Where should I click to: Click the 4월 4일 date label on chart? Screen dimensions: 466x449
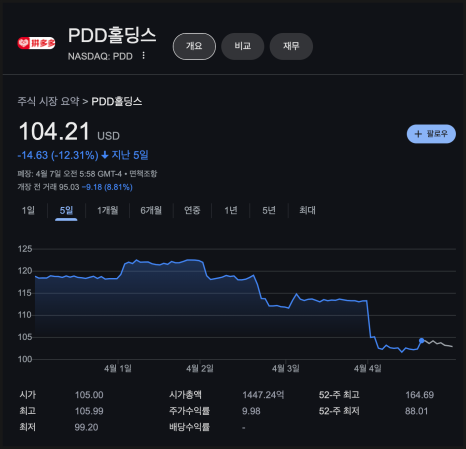(368, 368)
